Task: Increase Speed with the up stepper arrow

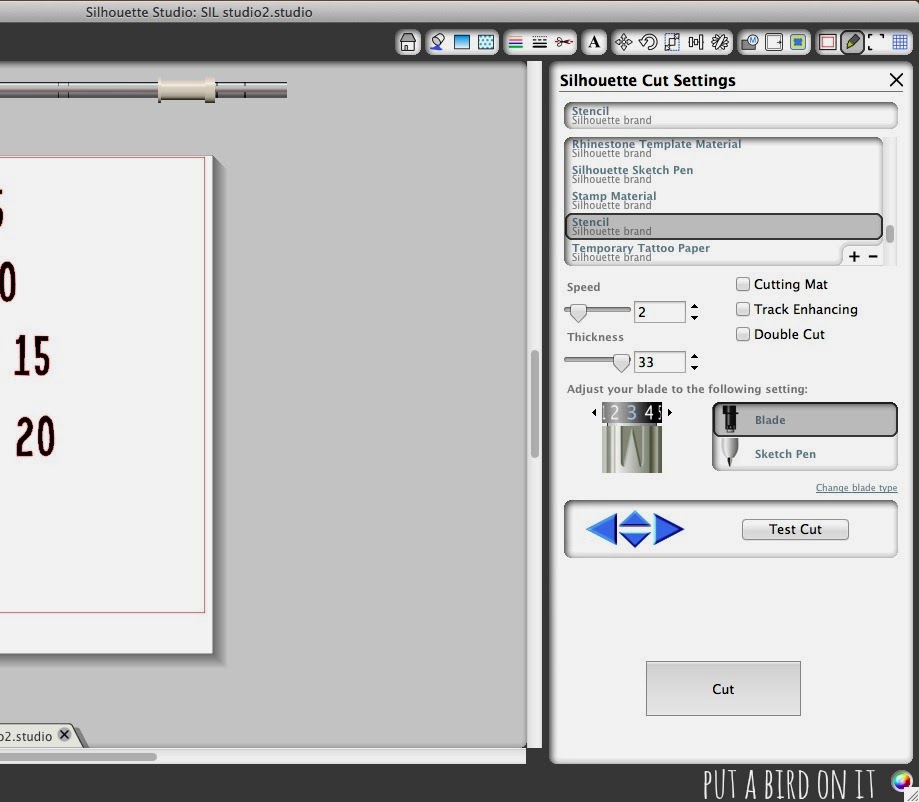Action: click(x=695, y=306)
